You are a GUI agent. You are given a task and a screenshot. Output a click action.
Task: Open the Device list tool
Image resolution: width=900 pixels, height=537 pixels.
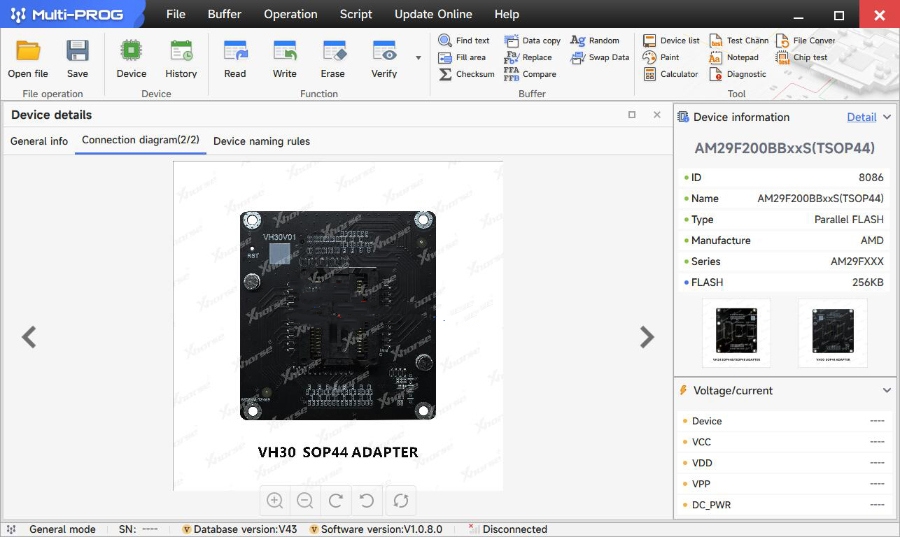(x=671, y=40)
